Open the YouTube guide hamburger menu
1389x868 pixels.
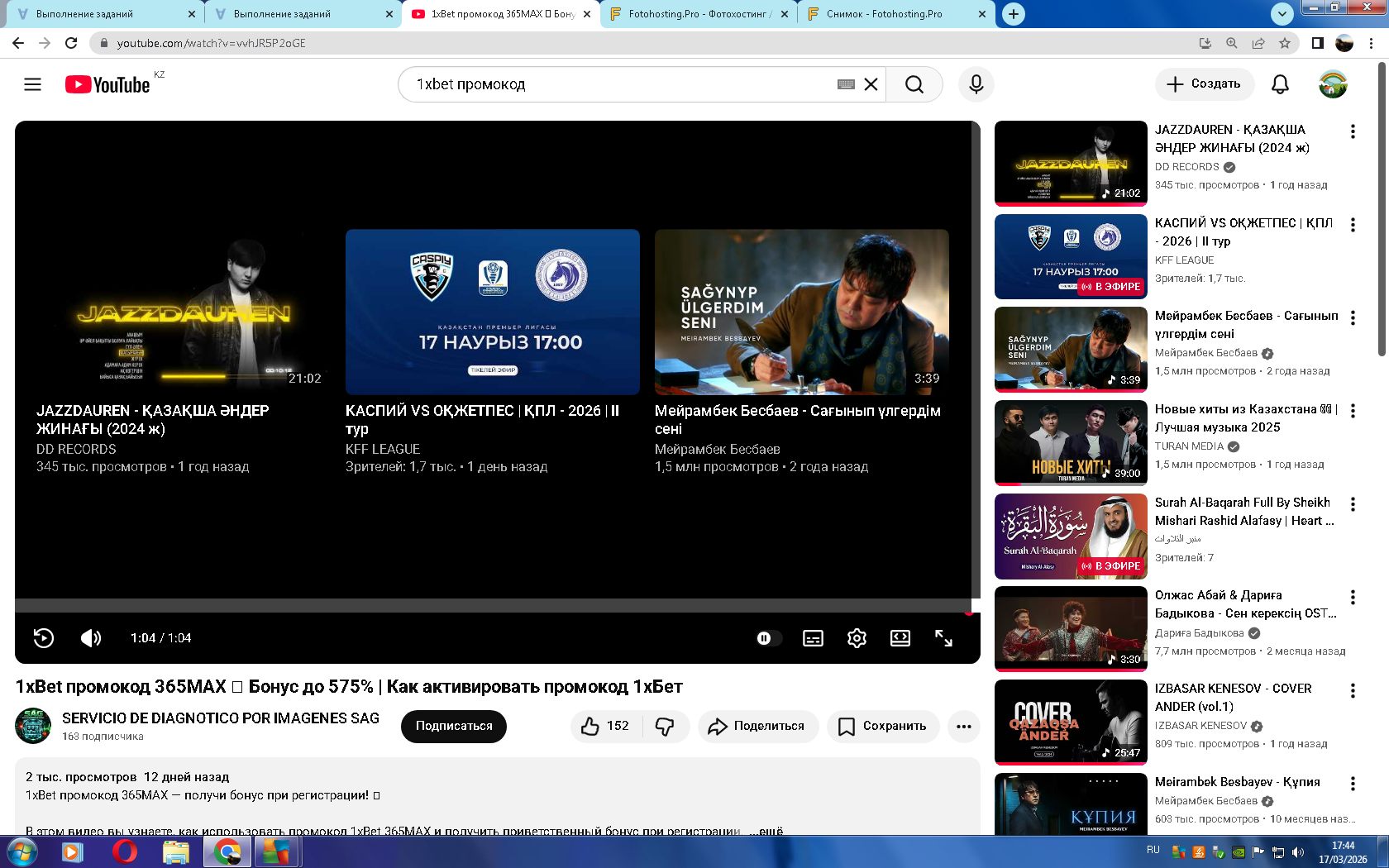pyautogui.click(x=32, y=84)
